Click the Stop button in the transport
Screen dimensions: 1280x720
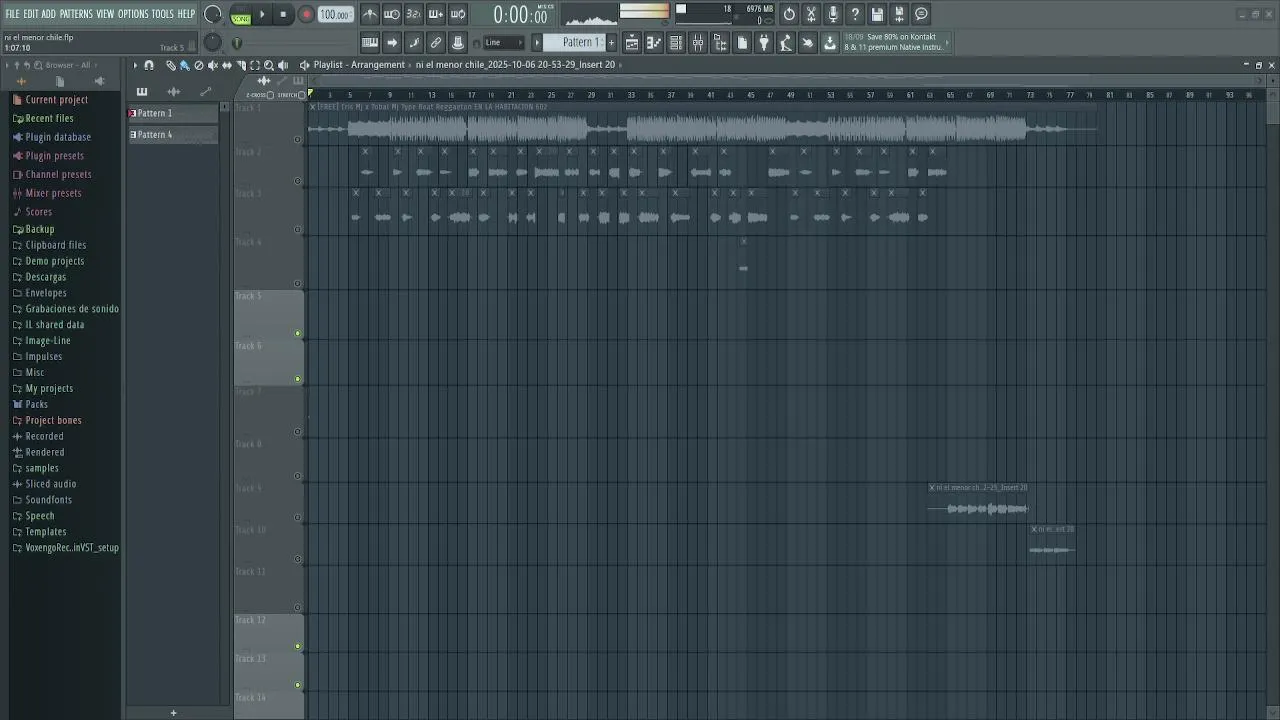[x=283, y=14]
